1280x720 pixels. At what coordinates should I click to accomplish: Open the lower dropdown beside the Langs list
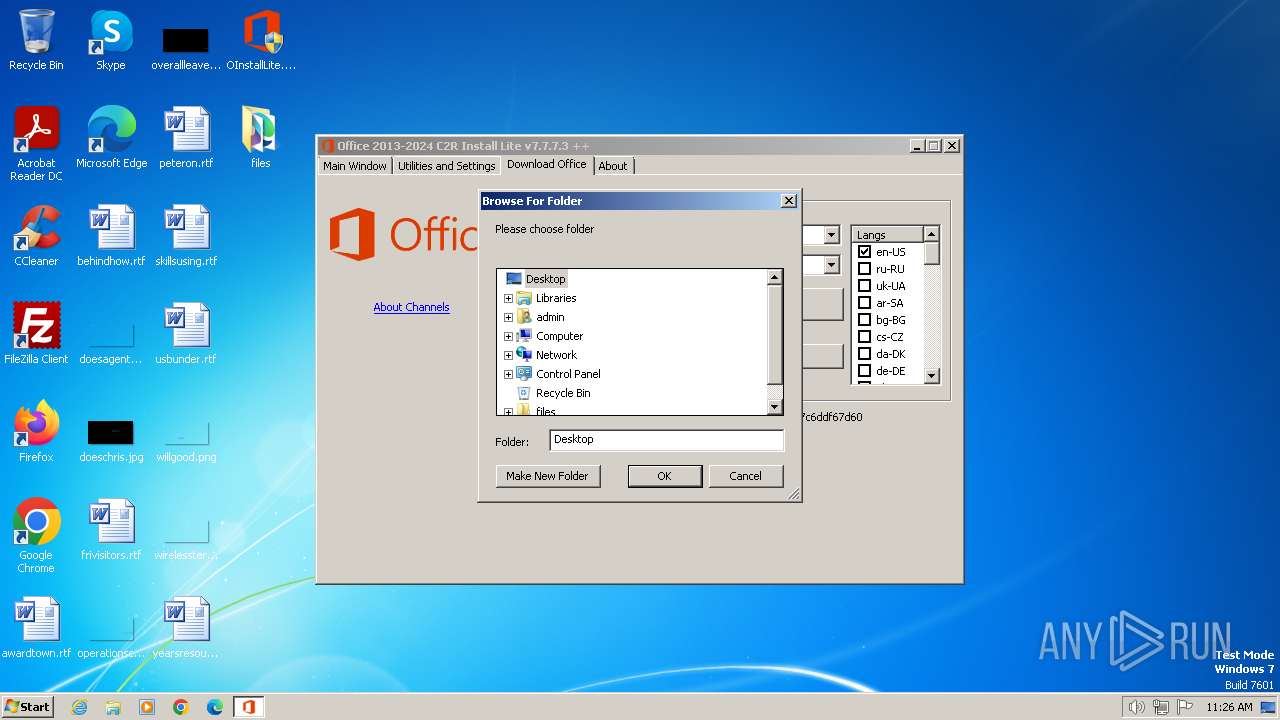point(831,265)
